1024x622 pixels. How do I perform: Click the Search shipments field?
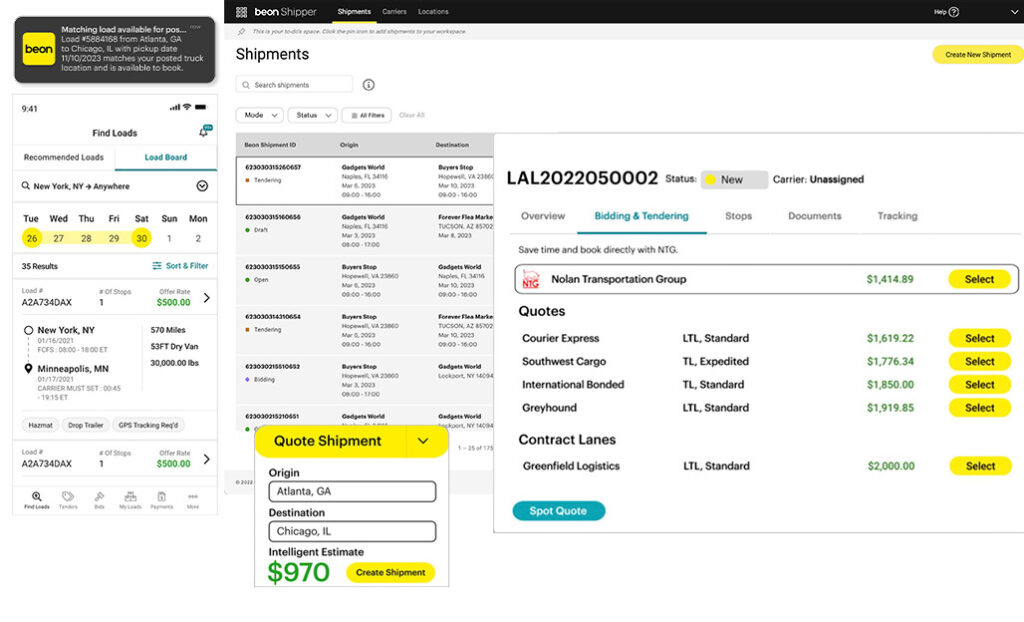point(294,85)
